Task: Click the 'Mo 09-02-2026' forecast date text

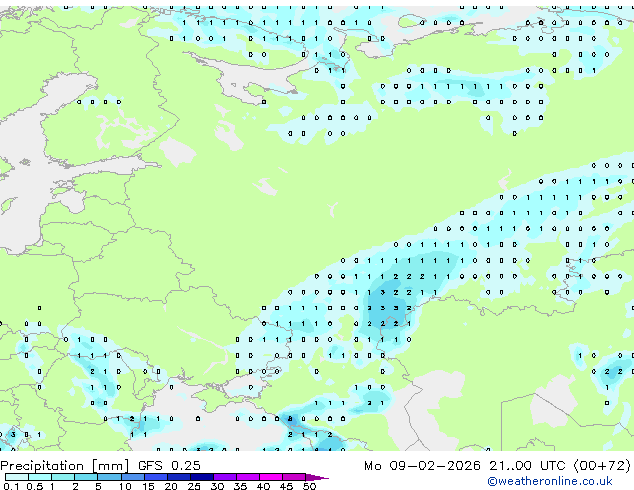Action: click(x=422, y=465)
